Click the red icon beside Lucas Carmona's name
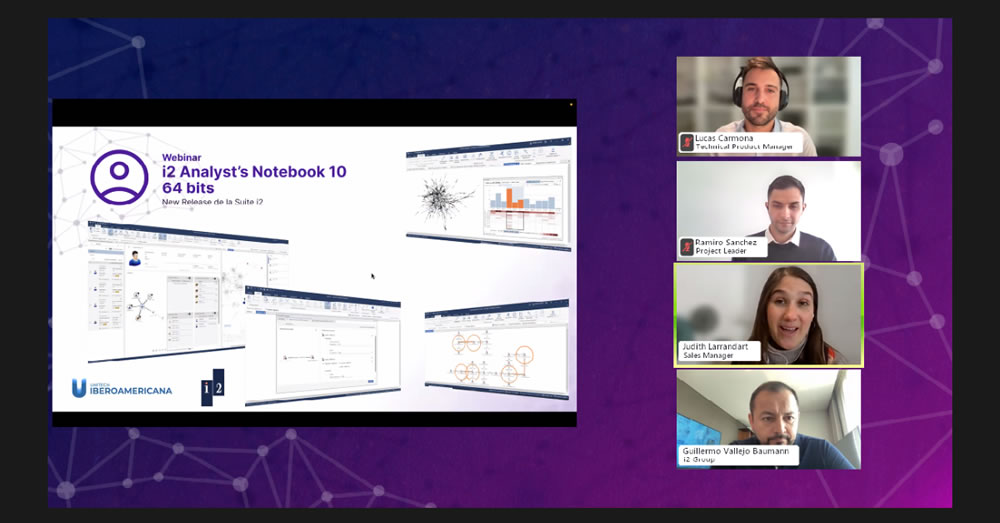 [x=687, y=142]
